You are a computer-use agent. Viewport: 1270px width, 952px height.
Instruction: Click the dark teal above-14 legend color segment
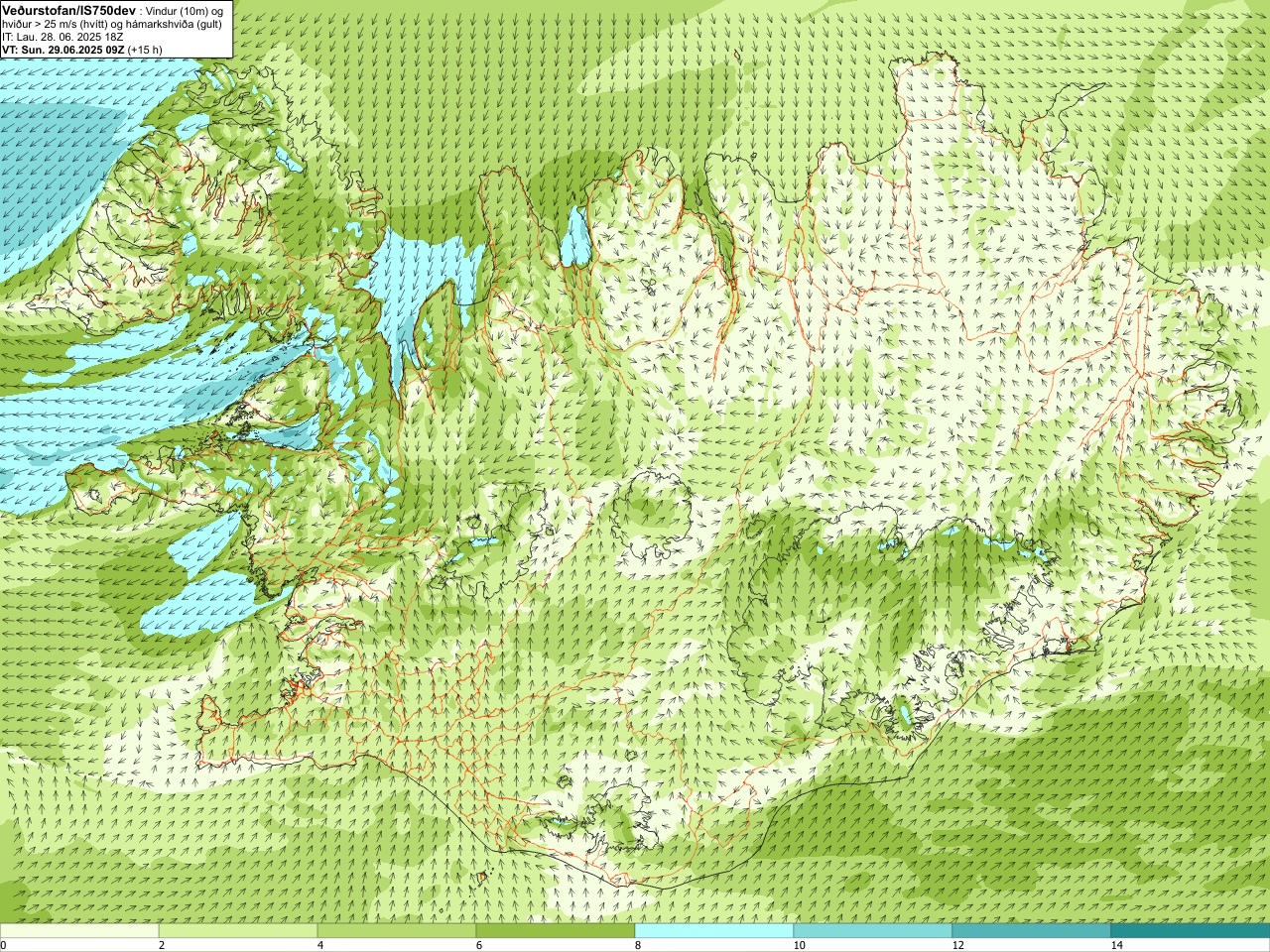pyautogui.click(x=1191, y=931)
